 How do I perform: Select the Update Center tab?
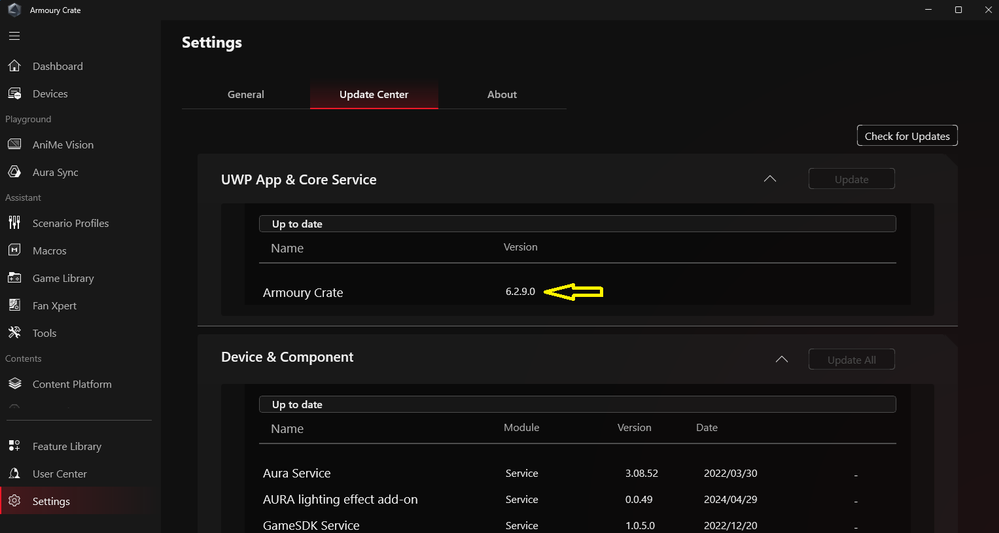coord(374,94)
